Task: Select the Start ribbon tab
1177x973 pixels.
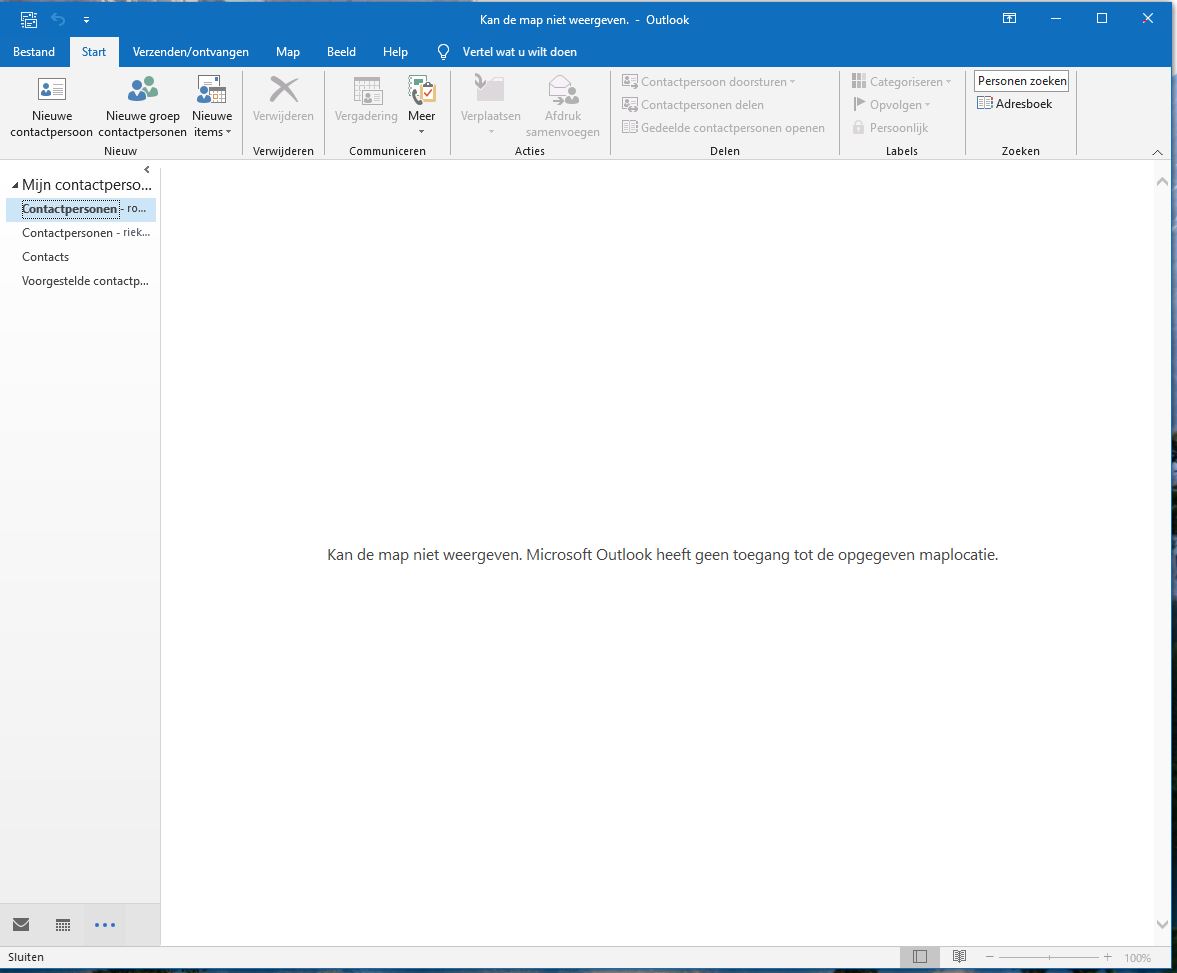Action: pyautogui.click(x=94, y=52)
